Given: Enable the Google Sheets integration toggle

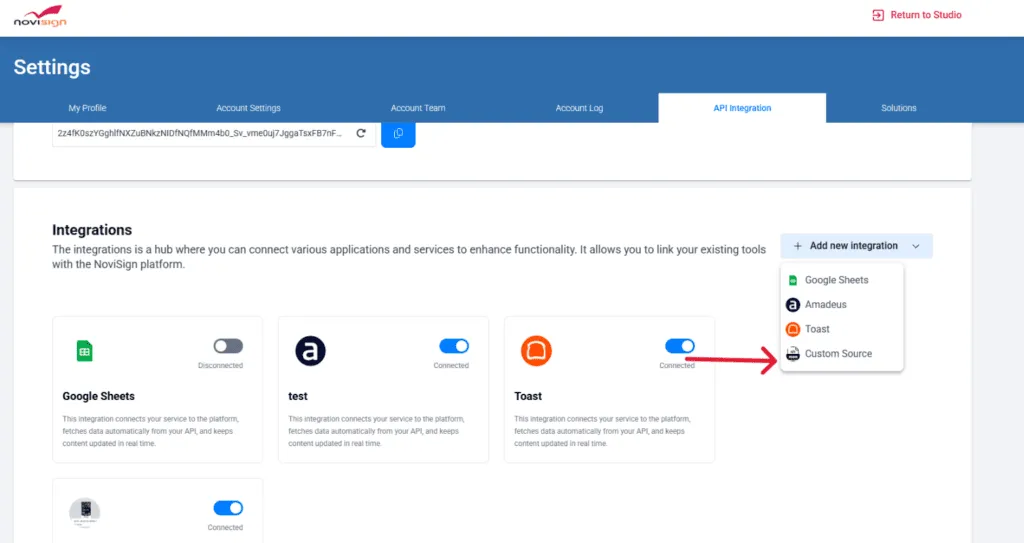Looking at the screenshot, I should coord(228,346).
